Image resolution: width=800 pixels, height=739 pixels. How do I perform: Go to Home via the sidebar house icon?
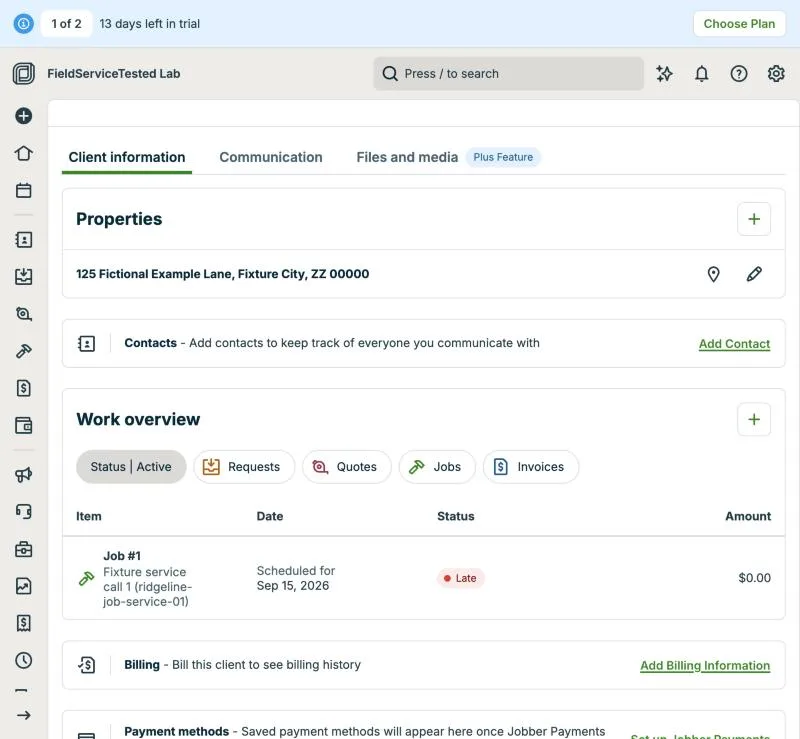coord(23,153)
